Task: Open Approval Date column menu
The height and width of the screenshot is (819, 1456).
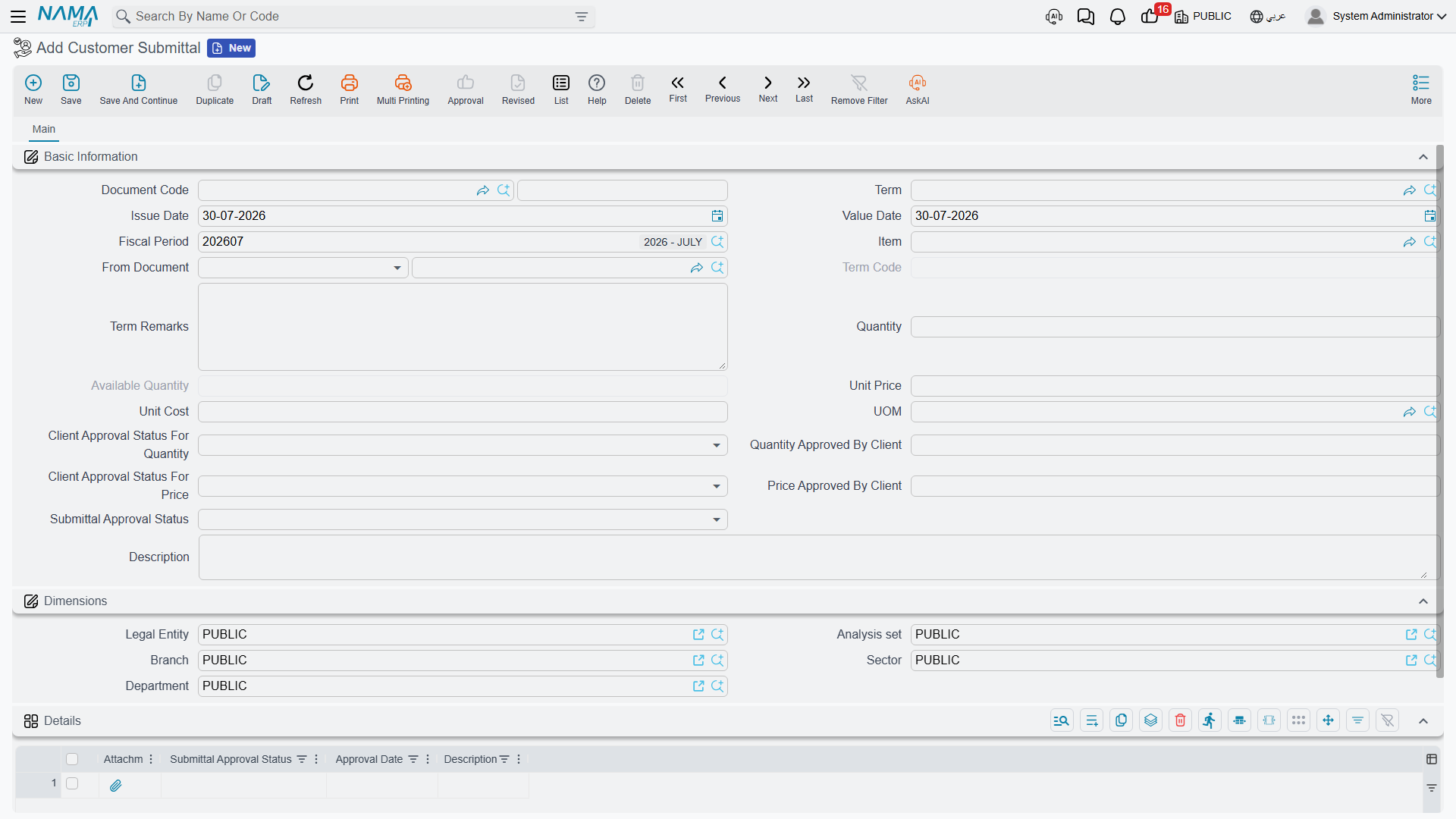Action: pos(428,759)
